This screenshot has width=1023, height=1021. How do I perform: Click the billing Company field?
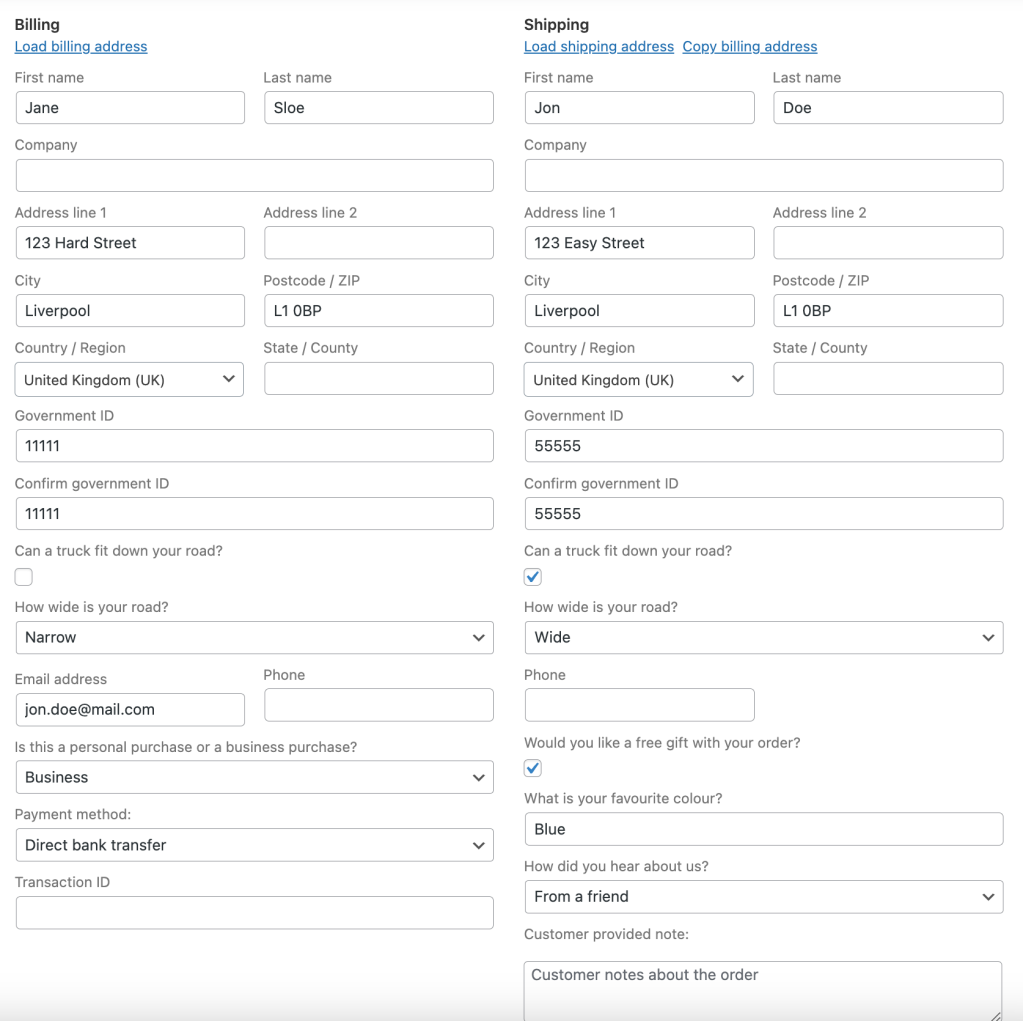pyautogui.click(x=254, y=176)
